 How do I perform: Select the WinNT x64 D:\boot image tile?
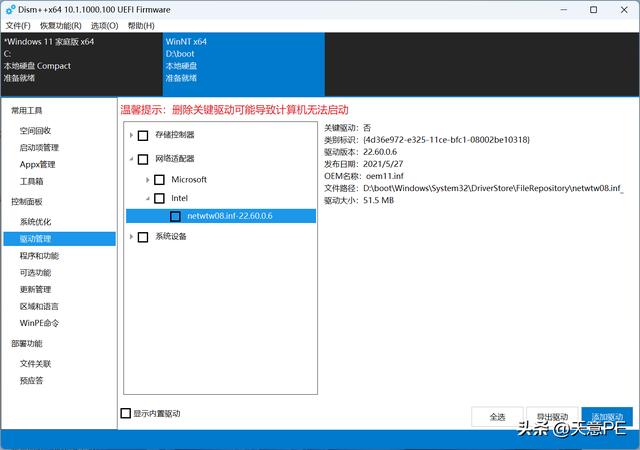pos(243,65)
